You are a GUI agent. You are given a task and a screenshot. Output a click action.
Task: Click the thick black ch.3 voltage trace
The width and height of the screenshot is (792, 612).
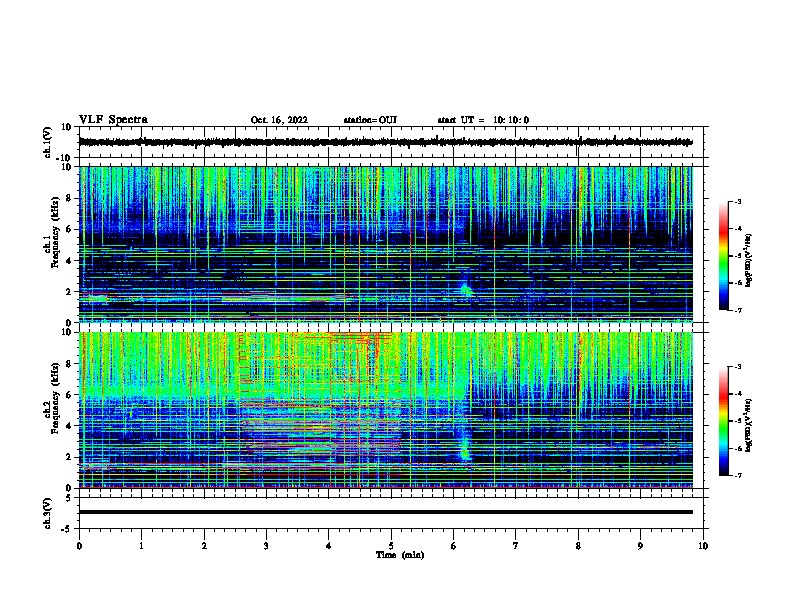click(385, 512)
